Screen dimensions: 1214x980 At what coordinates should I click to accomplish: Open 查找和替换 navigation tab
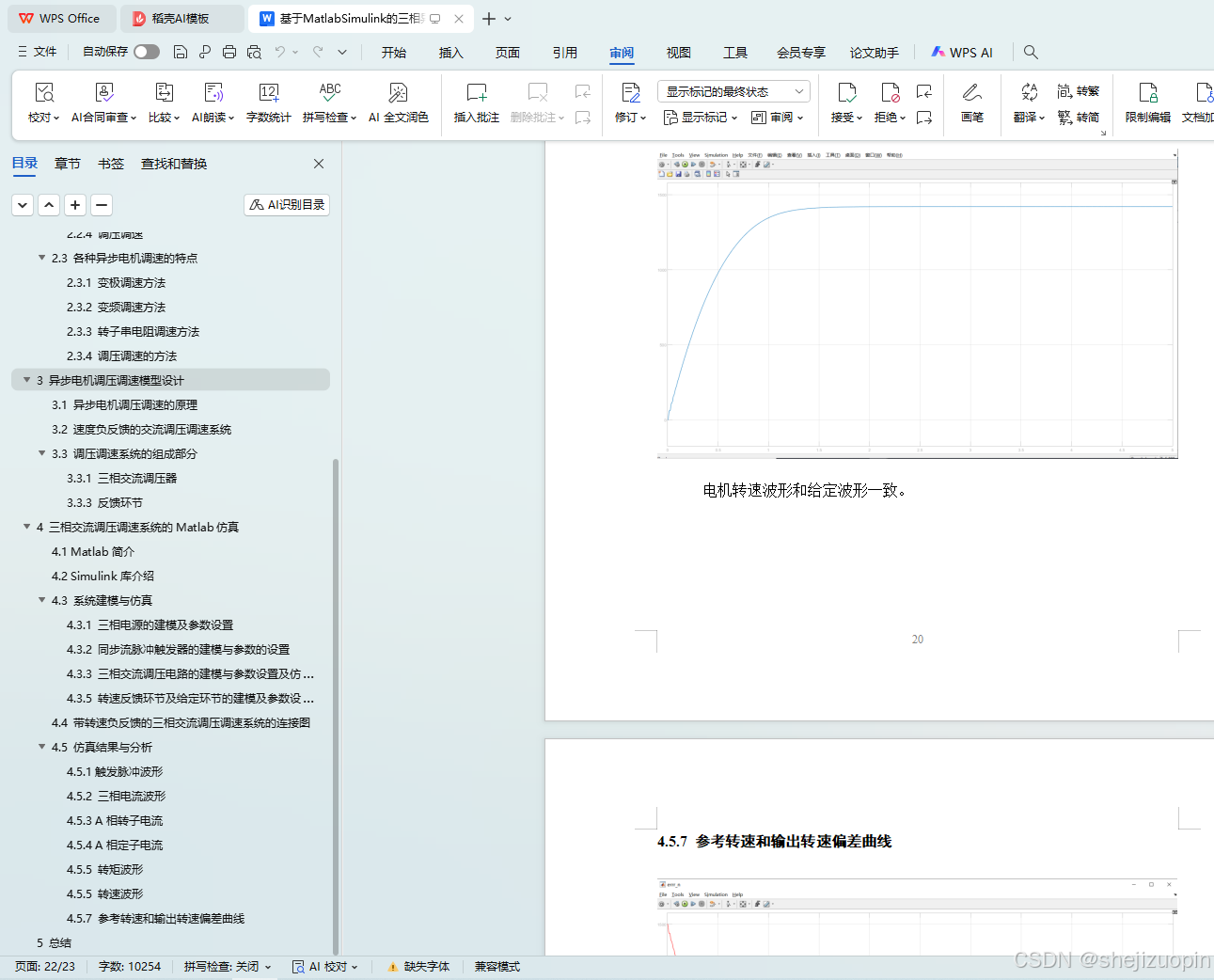[x=174, y=164]
